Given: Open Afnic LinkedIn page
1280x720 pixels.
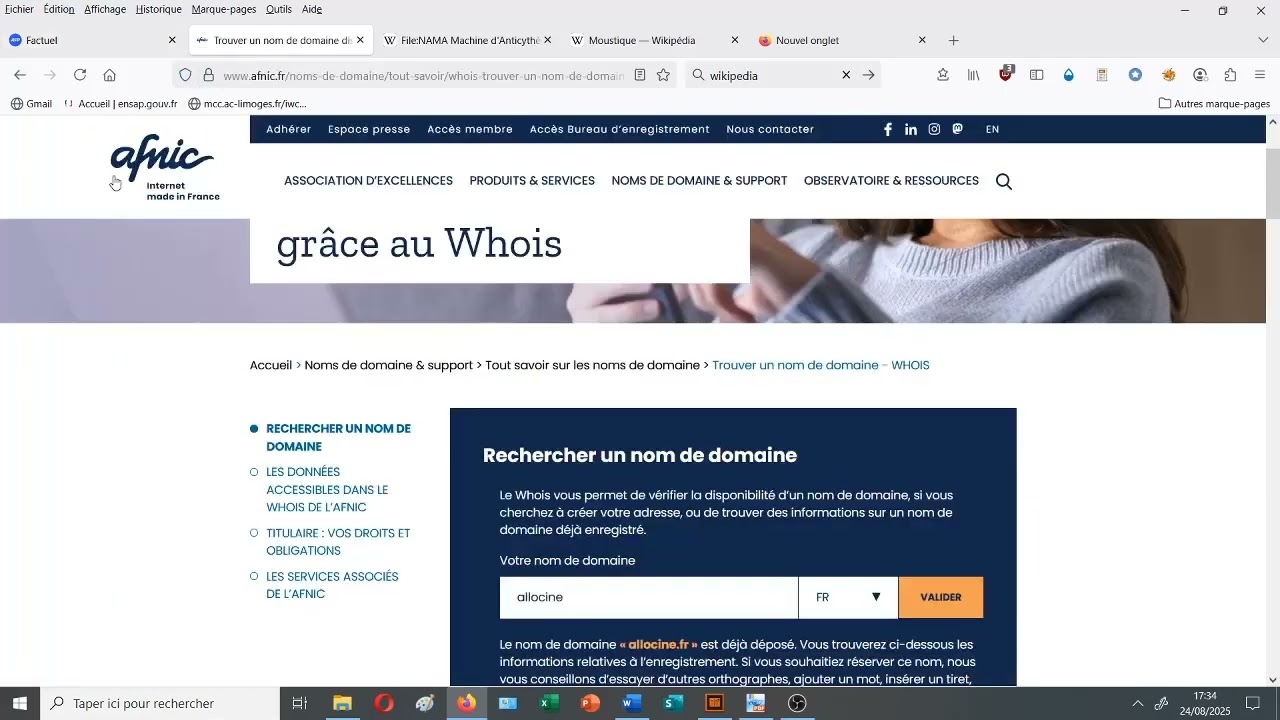Looking at the screenshot, I should (911, 129).
